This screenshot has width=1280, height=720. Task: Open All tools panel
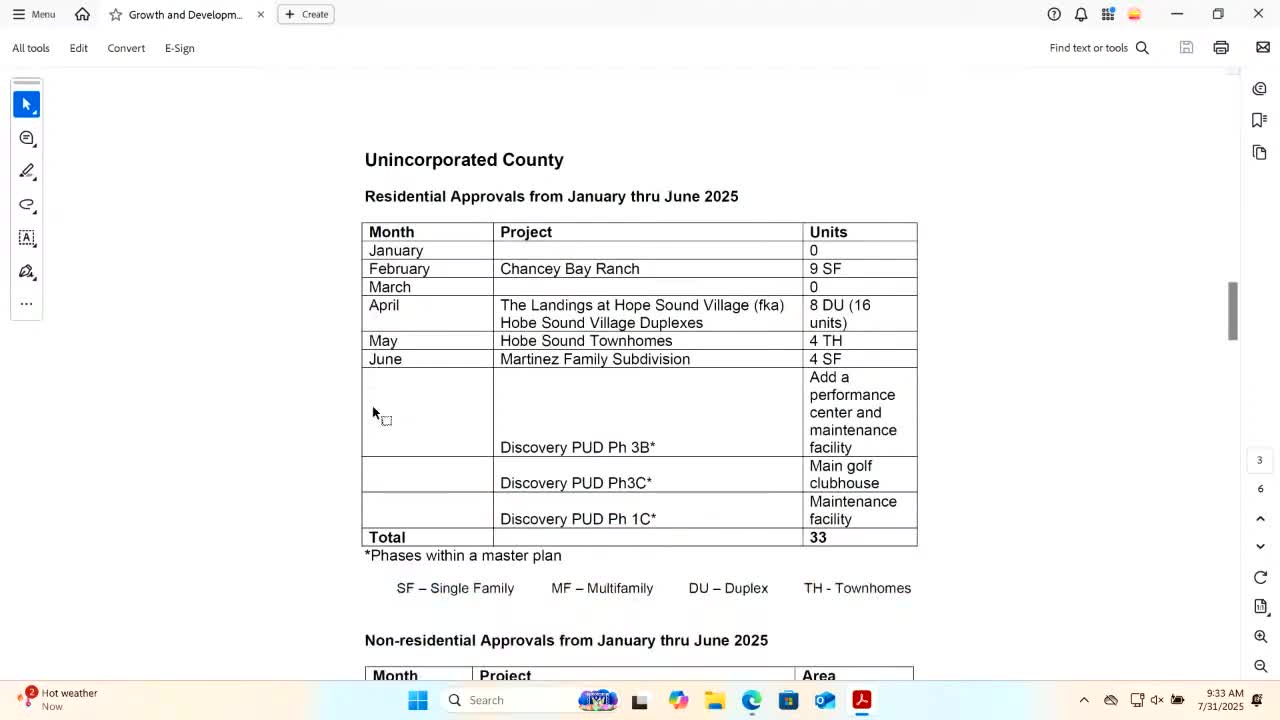(31, 48)
